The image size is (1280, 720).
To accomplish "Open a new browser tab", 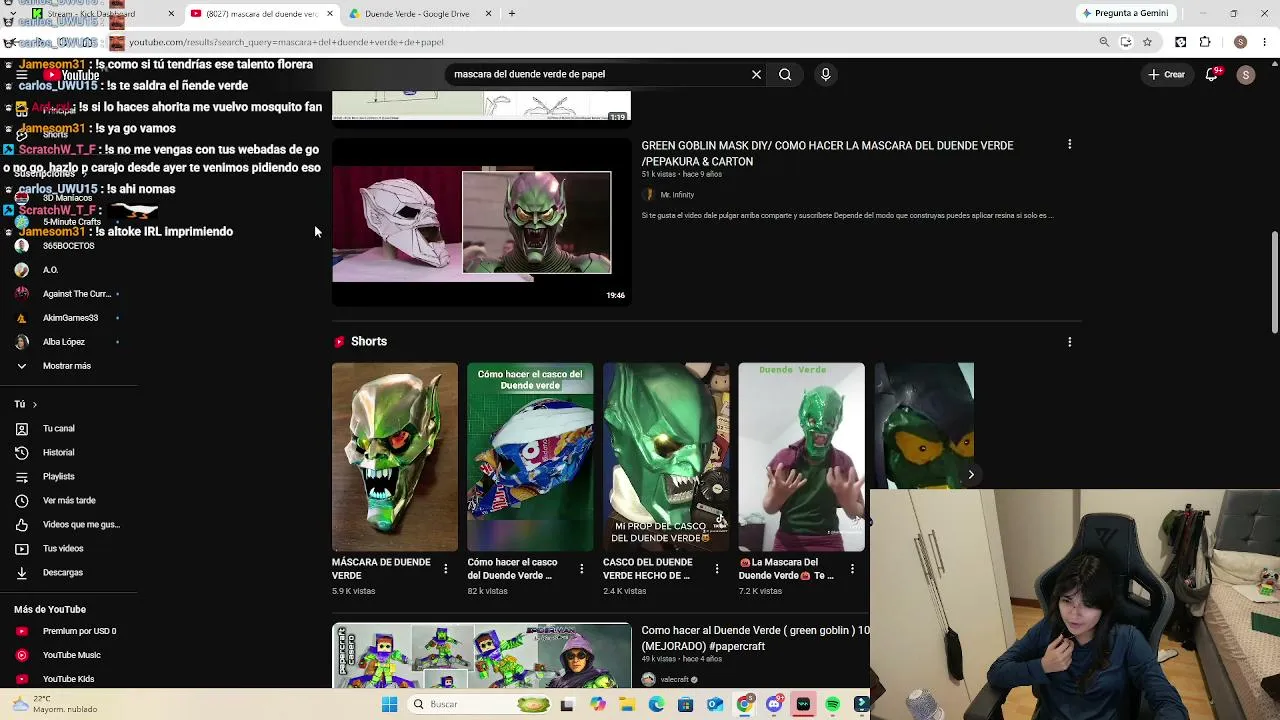I will [x=512, y=14].
